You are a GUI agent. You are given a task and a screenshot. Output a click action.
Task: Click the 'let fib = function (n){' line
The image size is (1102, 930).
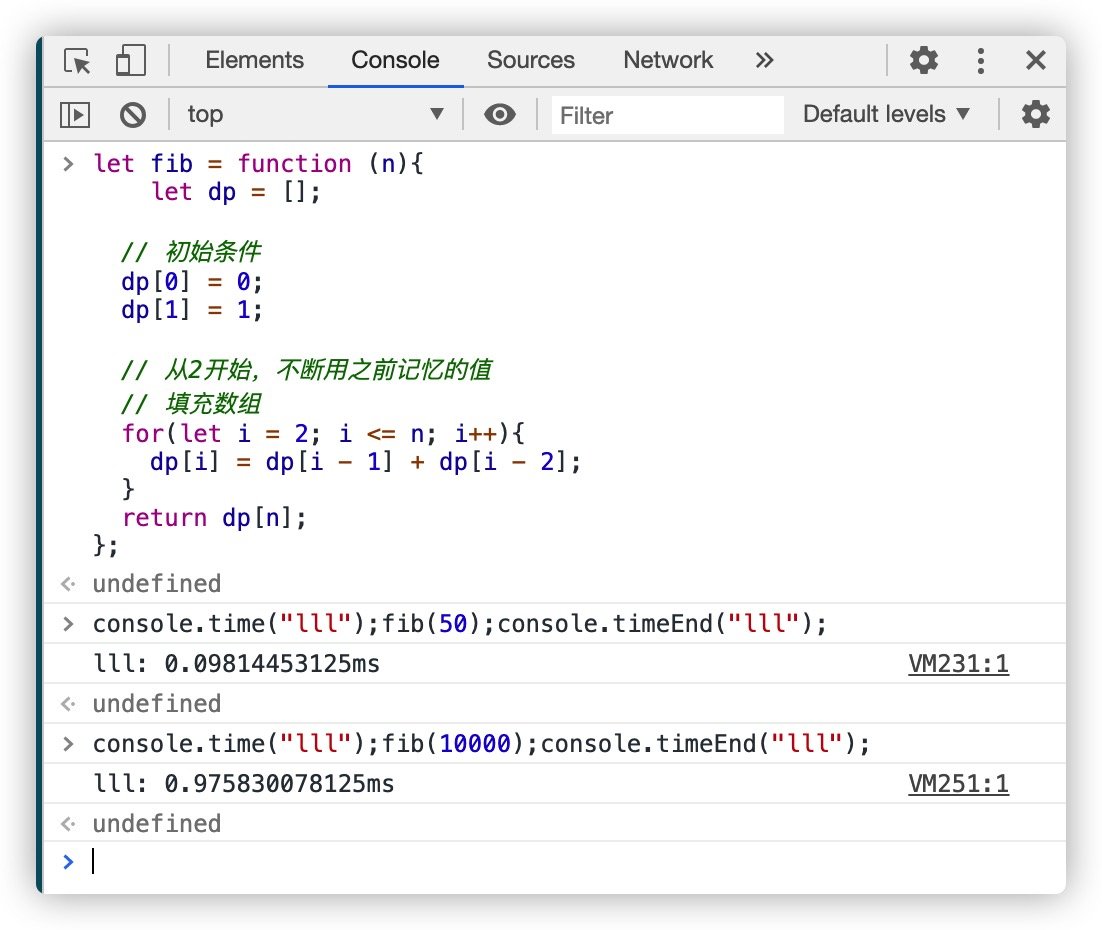259,164
